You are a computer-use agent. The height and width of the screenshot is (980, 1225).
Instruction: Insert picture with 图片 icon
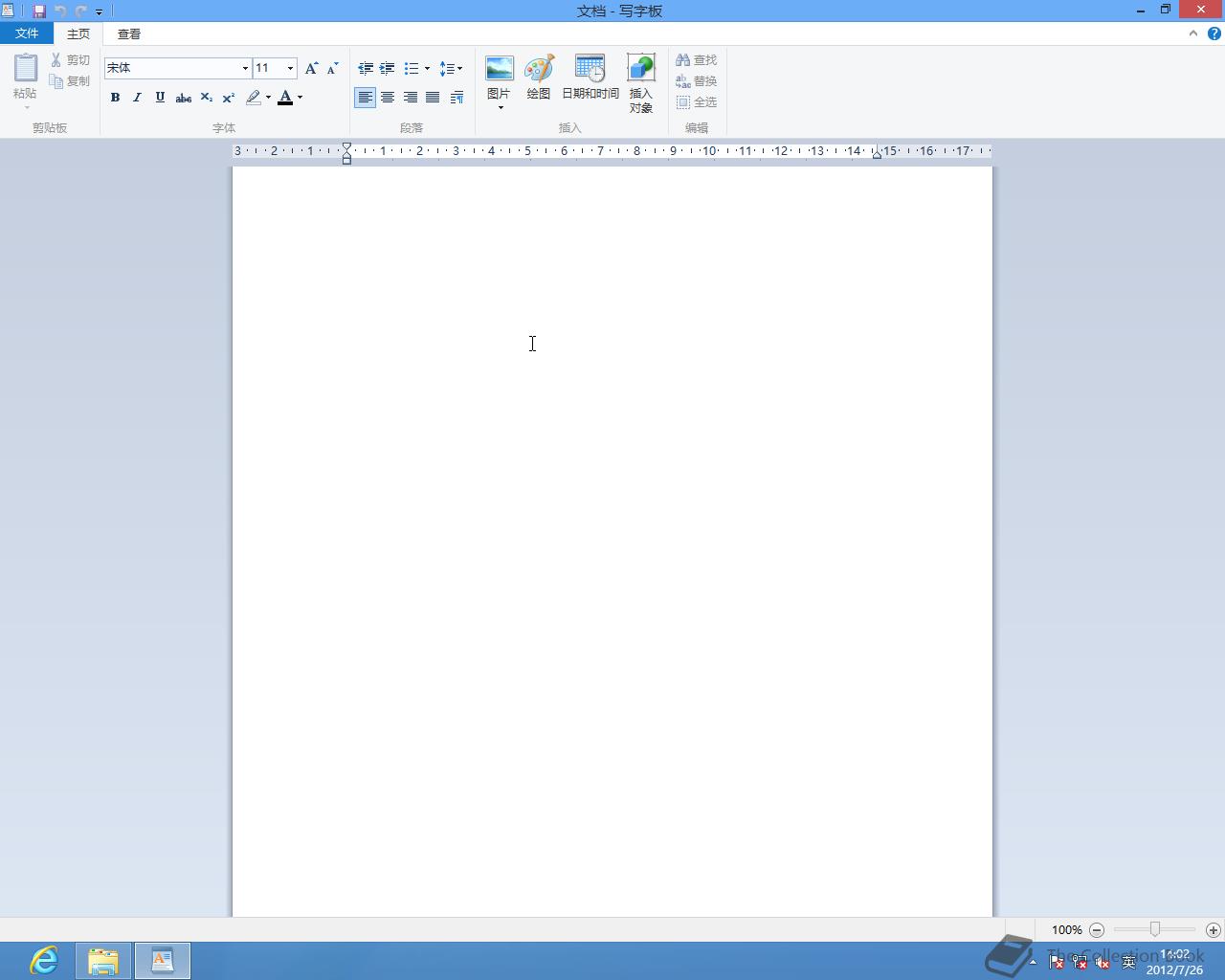click(x=499, y=69)
